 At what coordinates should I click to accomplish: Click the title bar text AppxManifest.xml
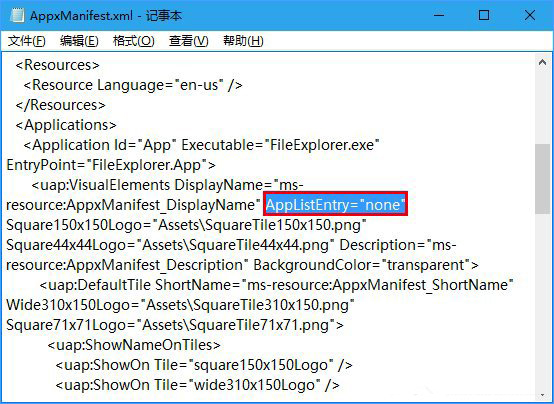[x=81, y=16]
